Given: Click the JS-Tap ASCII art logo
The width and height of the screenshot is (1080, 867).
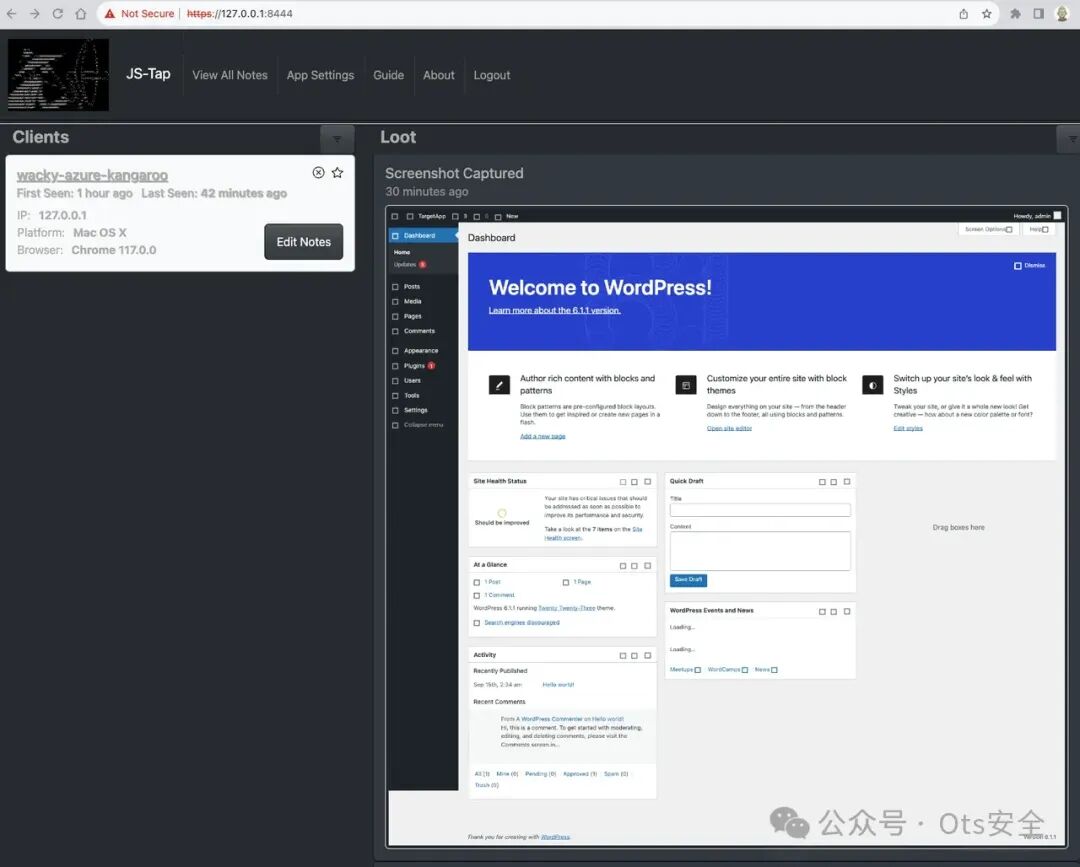Looking at the screenshot, I should (x=59, y=75).
